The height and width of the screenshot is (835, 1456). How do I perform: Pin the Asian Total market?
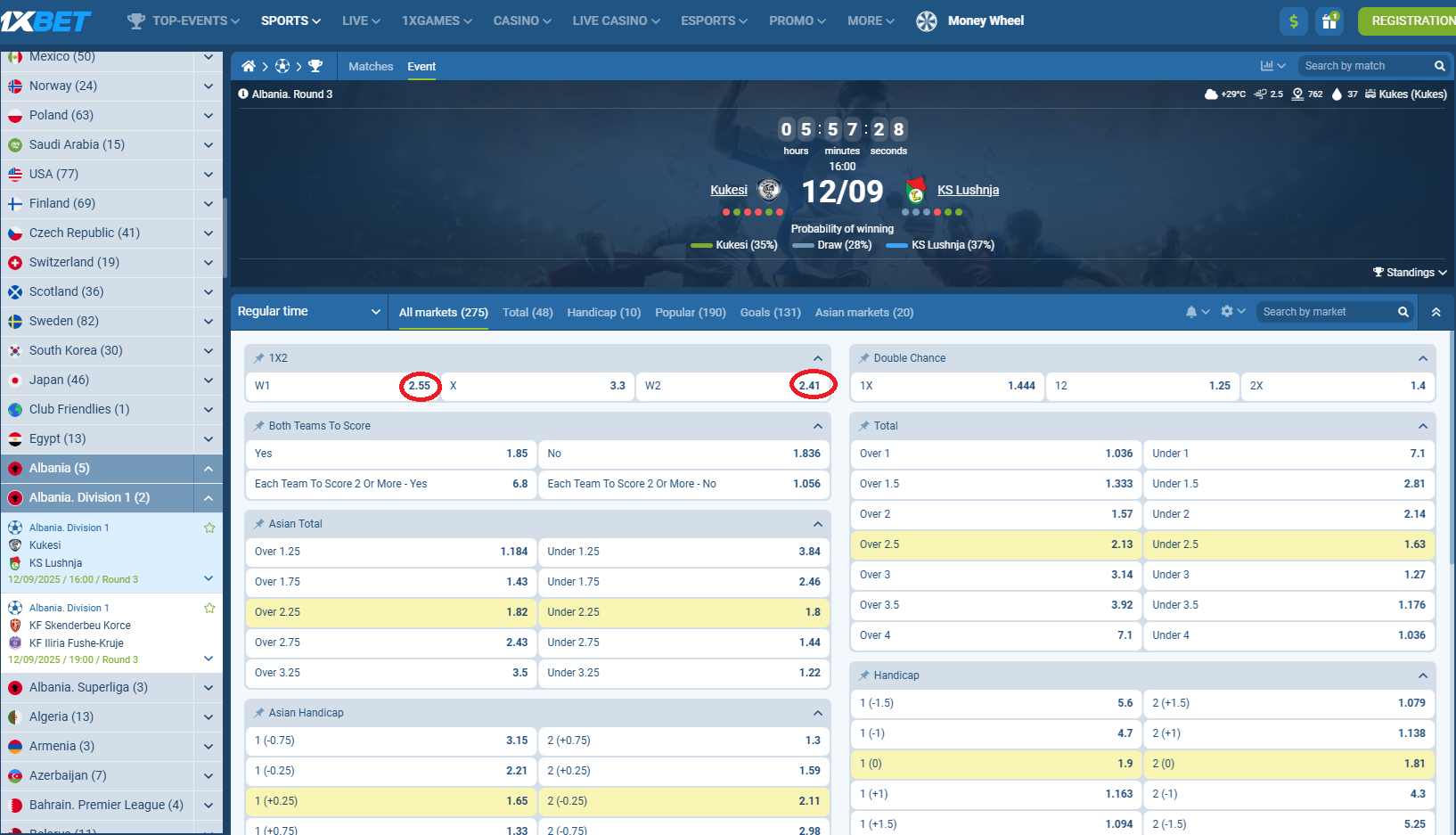pyautogui.click(x=259, y=524)
